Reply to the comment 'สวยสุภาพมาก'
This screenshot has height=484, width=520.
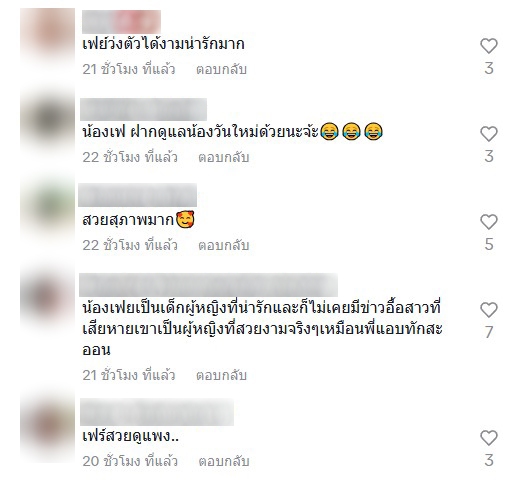224,245
